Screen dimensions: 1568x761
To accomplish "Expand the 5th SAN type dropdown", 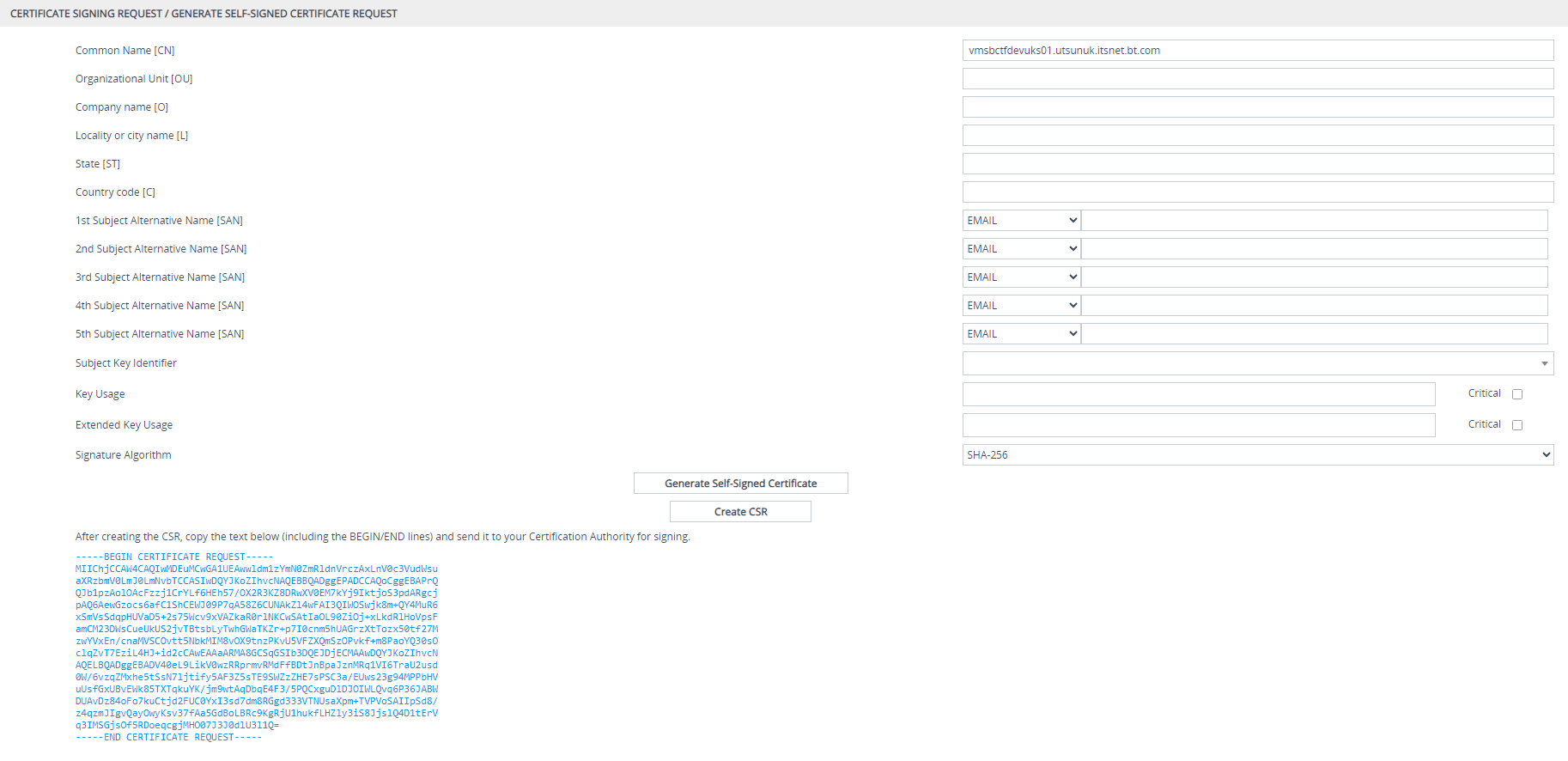I will [1021, 334].
